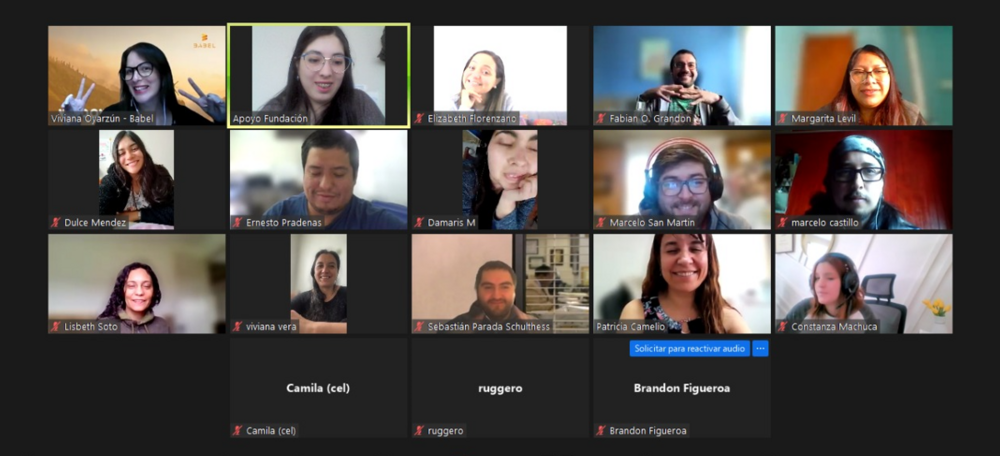This screenshot has width=1000, height=456.
Task: Click the viviana vera name label
Action: point(272,327)
